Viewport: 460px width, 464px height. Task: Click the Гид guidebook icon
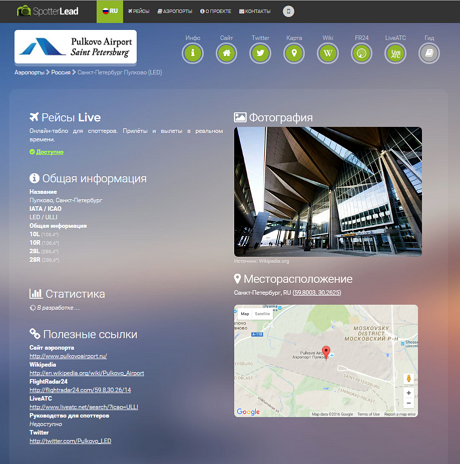(429, 53)
